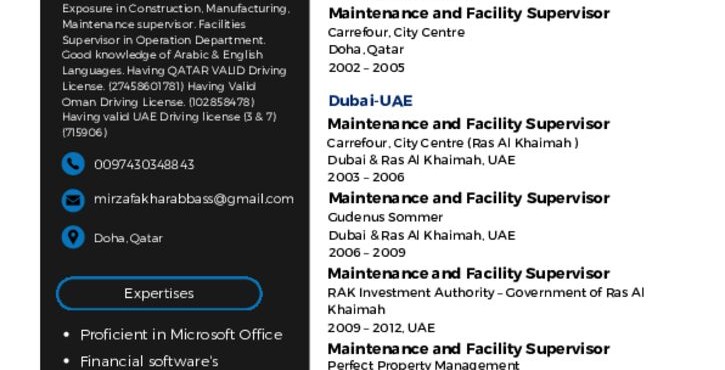
Task: Click the phone number 0097430348843
Action: coord(144,165)
